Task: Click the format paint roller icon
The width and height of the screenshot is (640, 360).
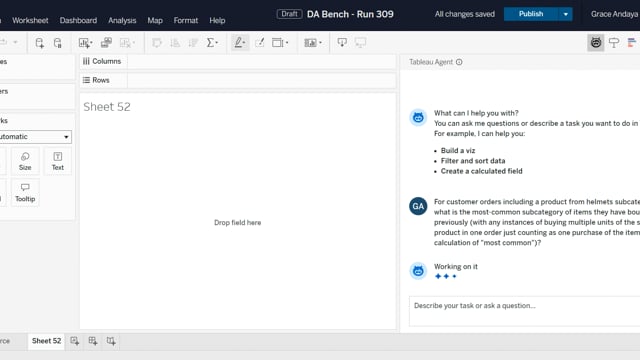Action: 614,42
